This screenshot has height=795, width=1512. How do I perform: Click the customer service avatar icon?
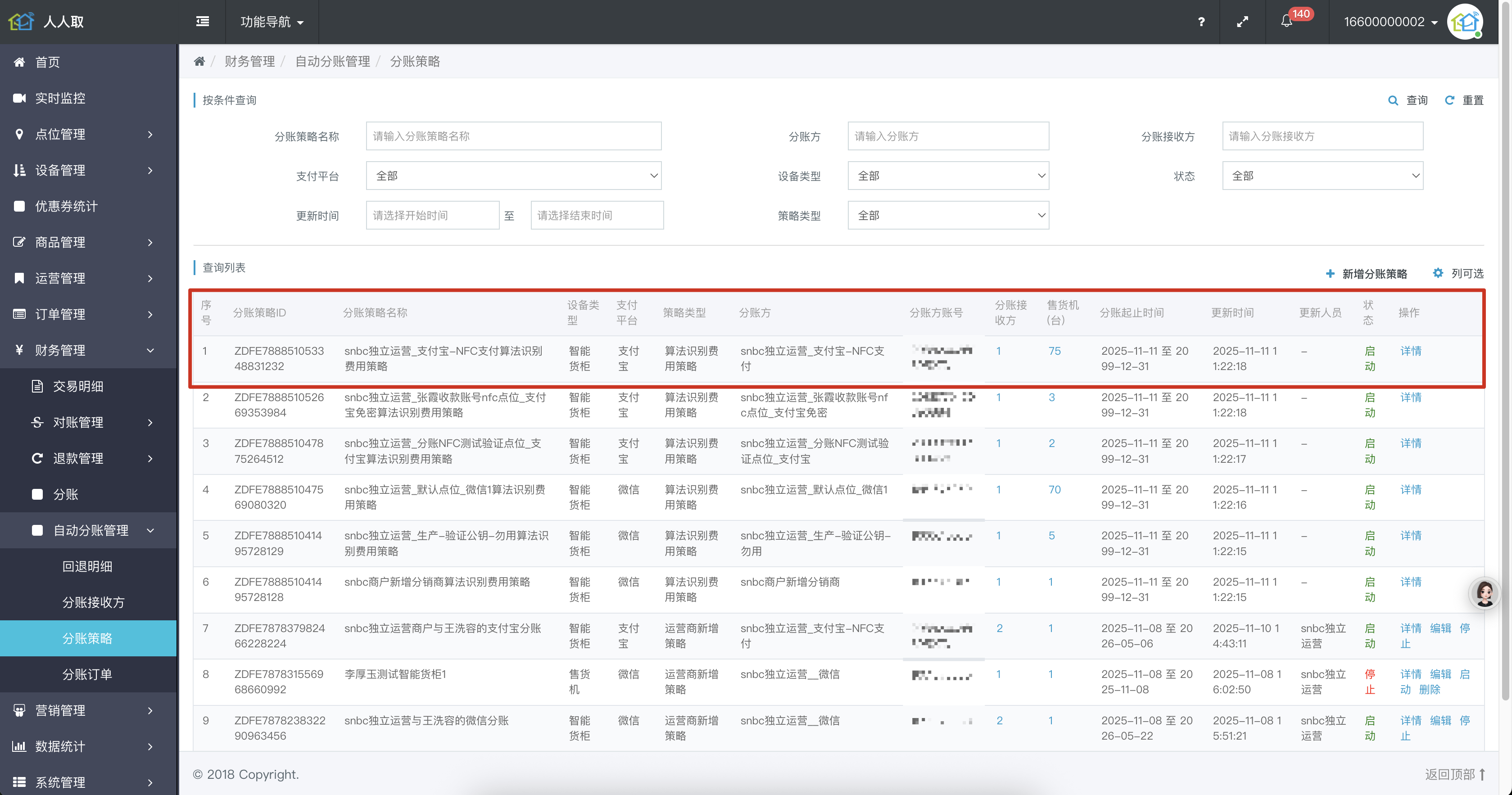1485,593
